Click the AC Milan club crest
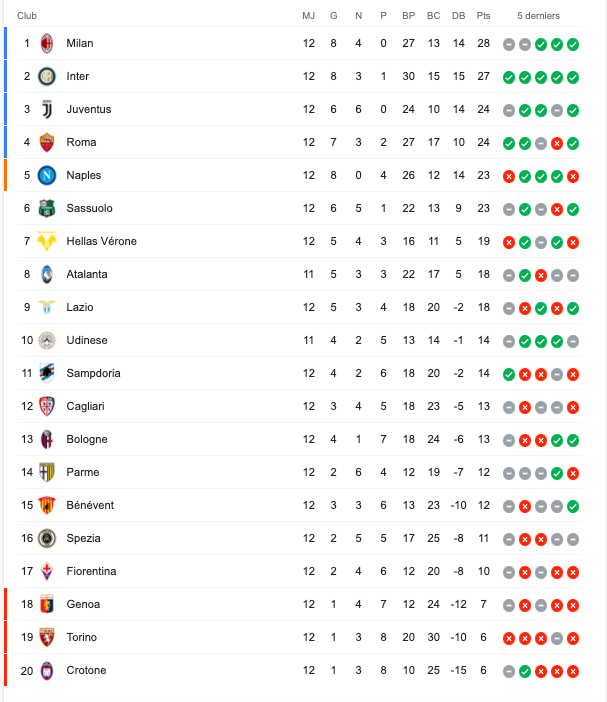607x702 pixels. click(47, 43)
